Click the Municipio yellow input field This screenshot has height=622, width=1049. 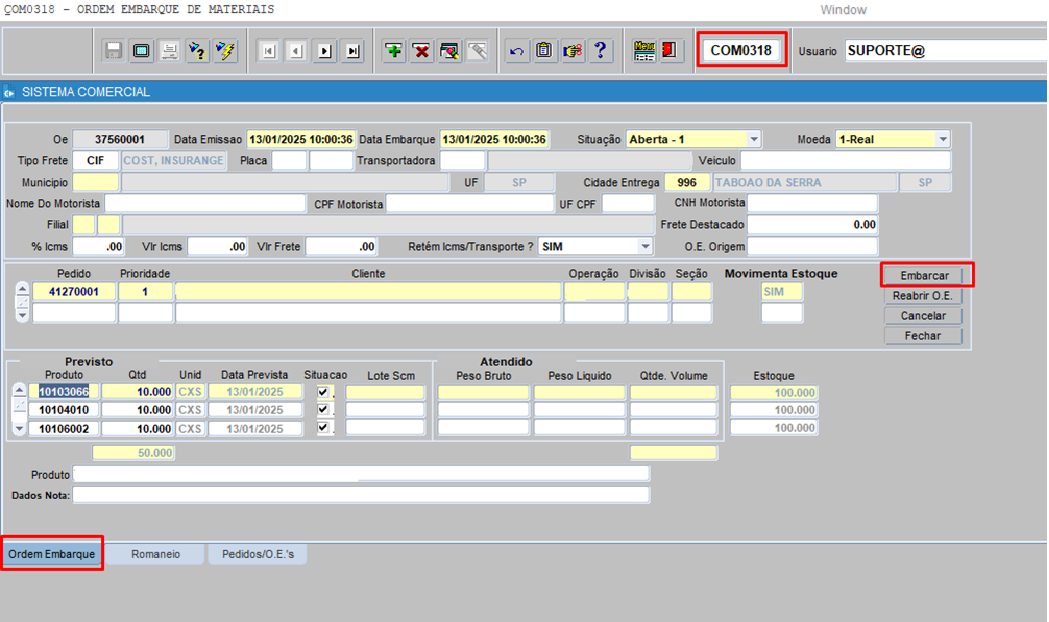(96, 183)
